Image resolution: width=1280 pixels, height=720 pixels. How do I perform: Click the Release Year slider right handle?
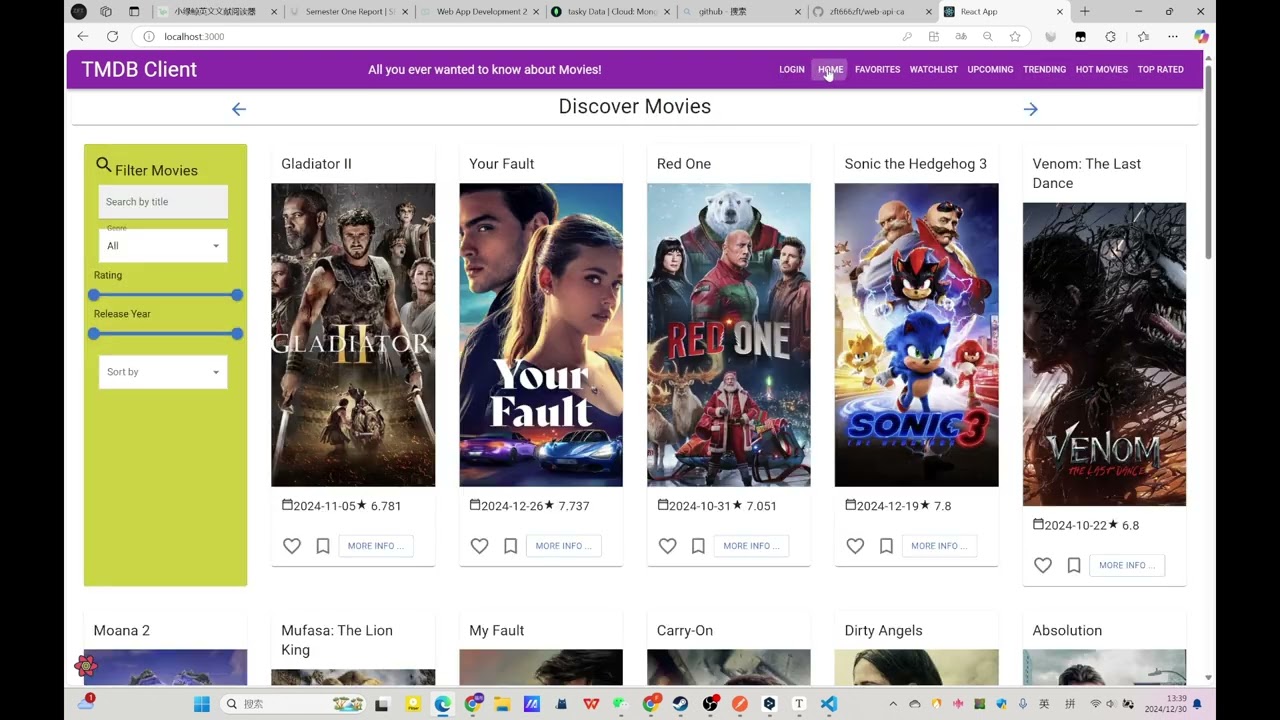[237, 334]
